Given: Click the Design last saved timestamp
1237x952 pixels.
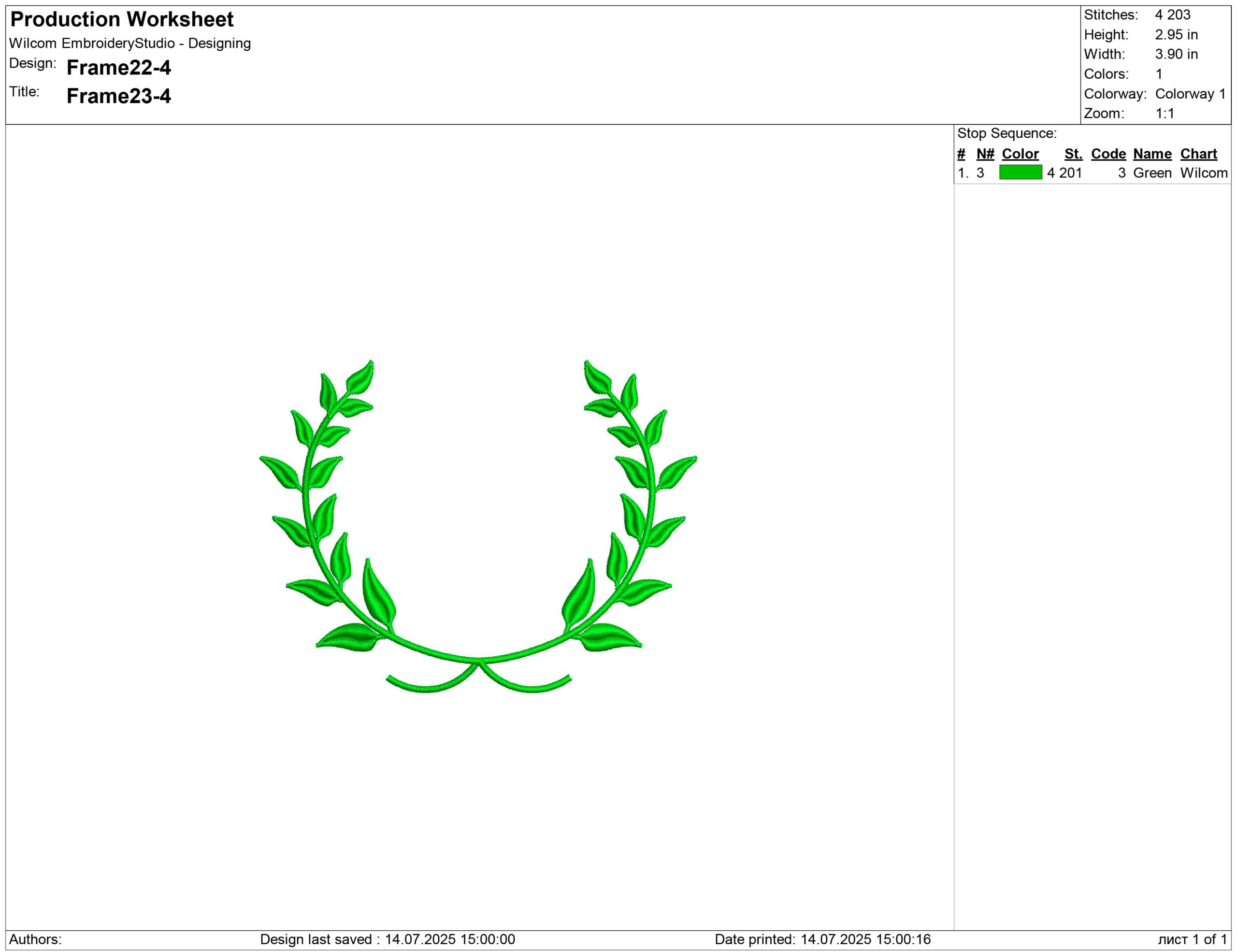Looking at the screenshot, I should tap(388, 939).
